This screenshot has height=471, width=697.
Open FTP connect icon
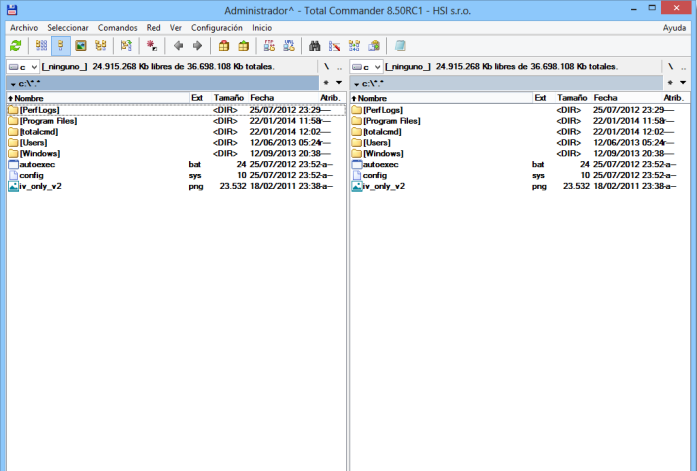coord(269,46)
